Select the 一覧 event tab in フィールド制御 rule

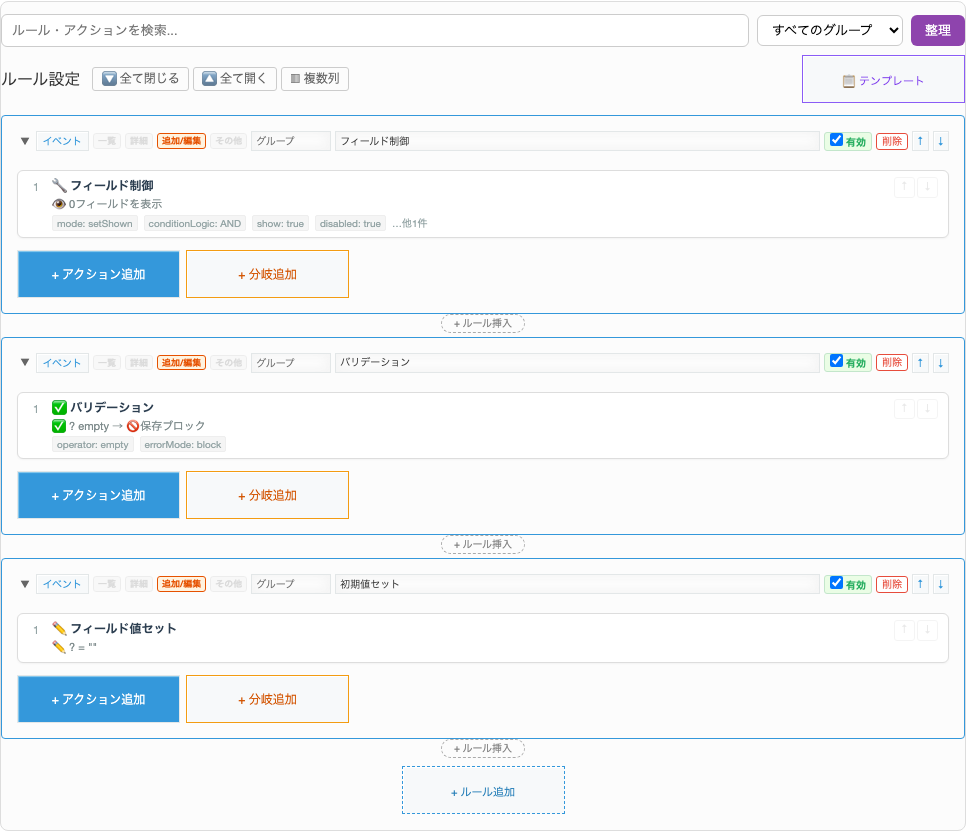pos(107,141)
